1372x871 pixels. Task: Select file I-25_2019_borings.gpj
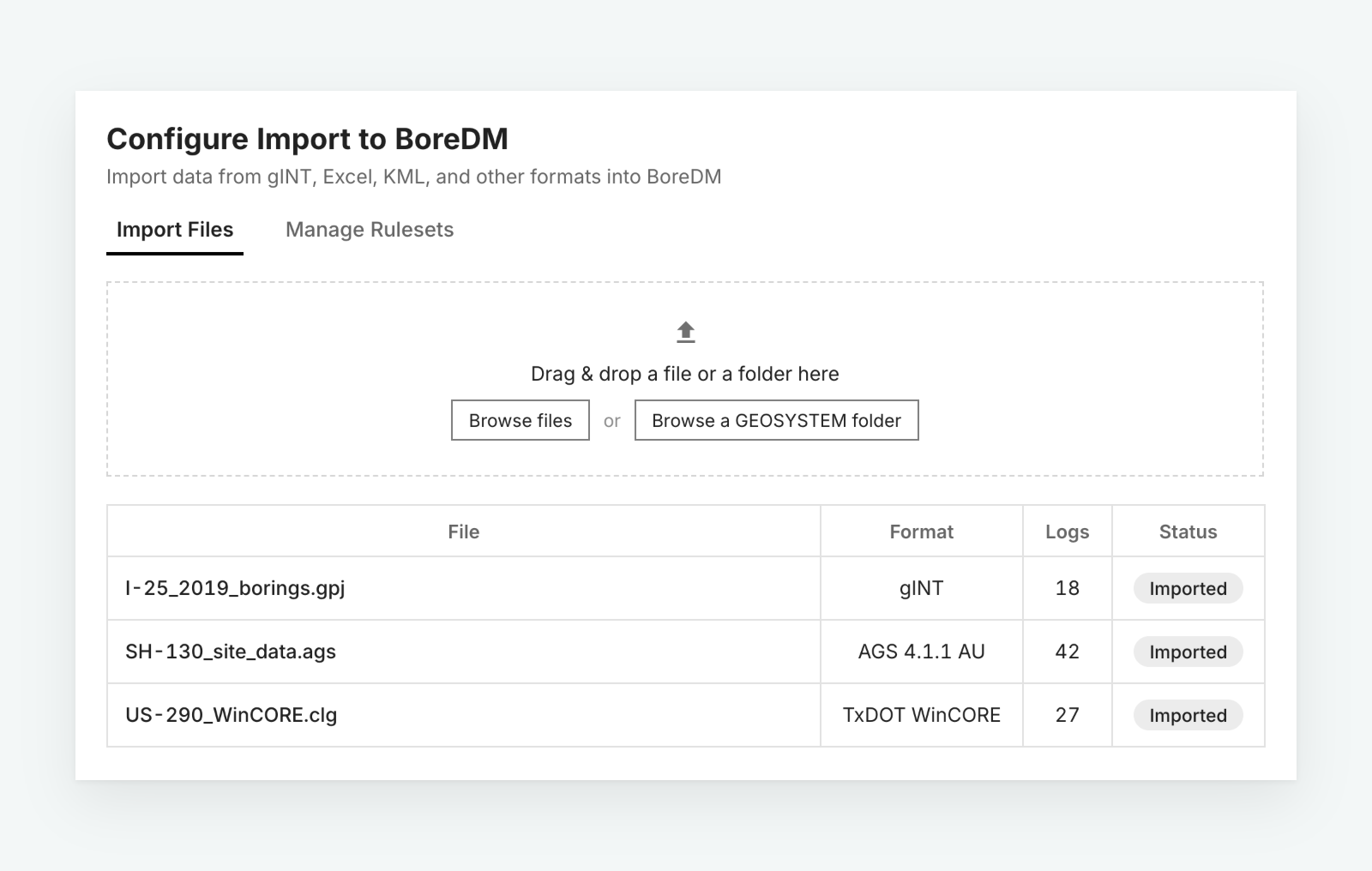[x=235, y=588]
